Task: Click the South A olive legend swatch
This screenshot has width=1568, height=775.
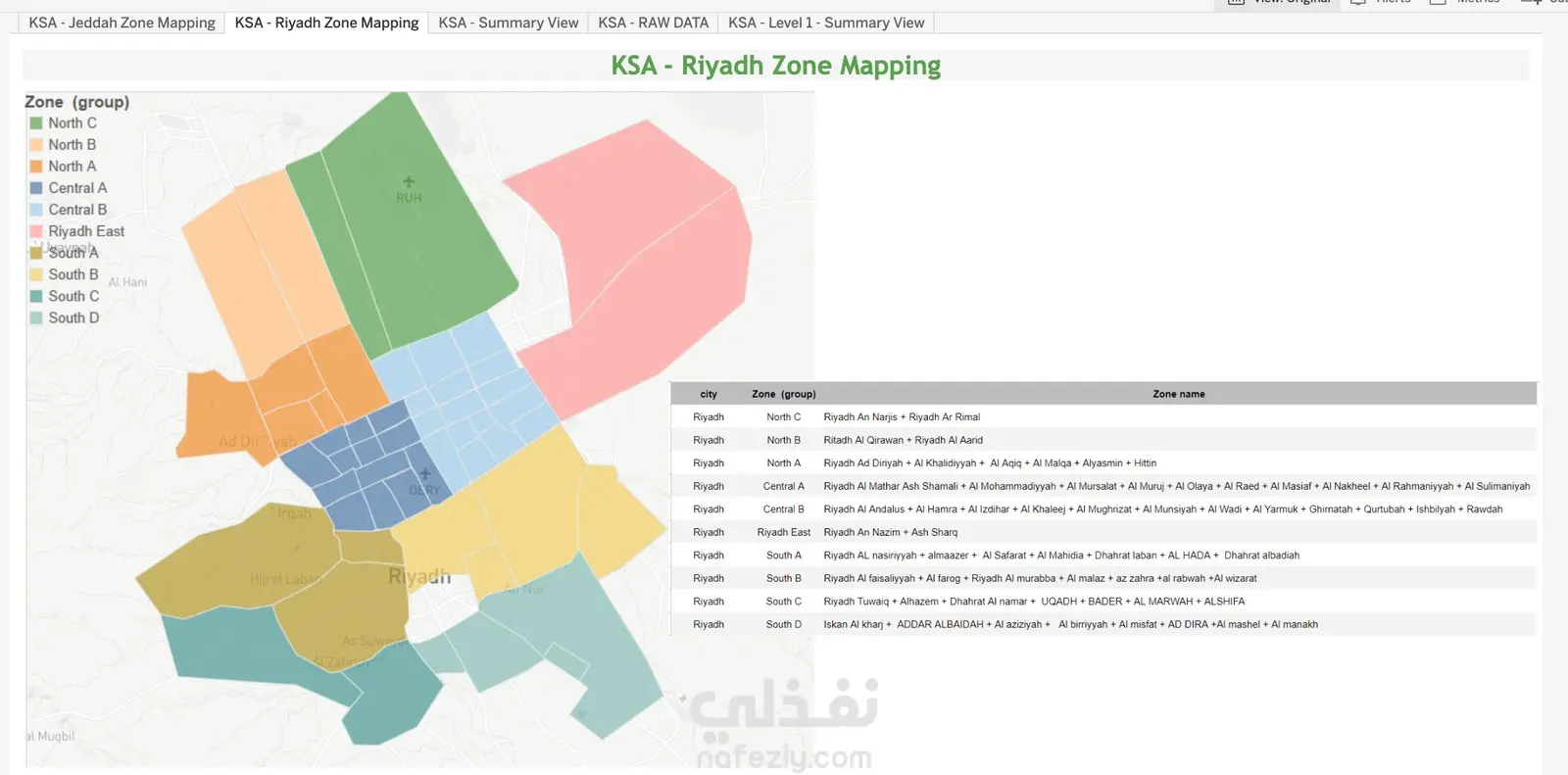Action: (x=36, y=253)
